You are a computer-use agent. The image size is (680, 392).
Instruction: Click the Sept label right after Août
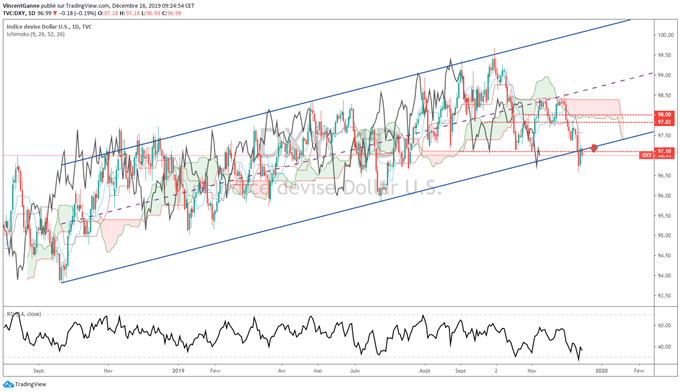[461, 371]
